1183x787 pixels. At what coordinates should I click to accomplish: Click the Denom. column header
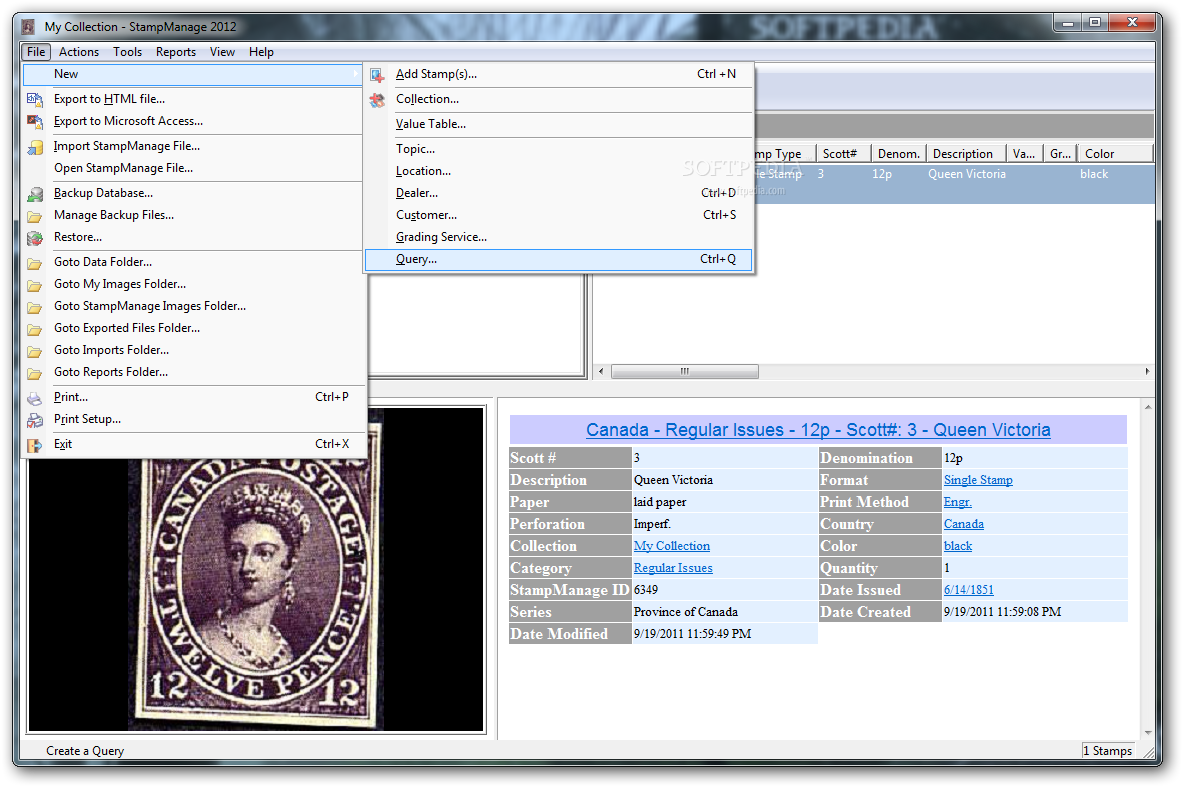click(x=899, y=153)
